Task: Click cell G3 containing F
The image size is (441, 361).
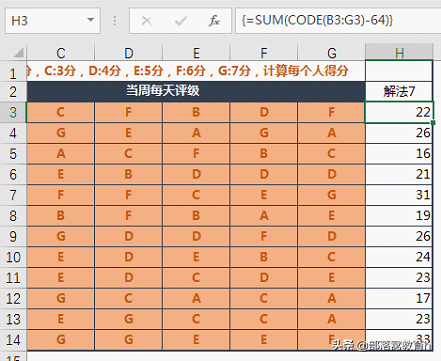Action: pos(331,112)
